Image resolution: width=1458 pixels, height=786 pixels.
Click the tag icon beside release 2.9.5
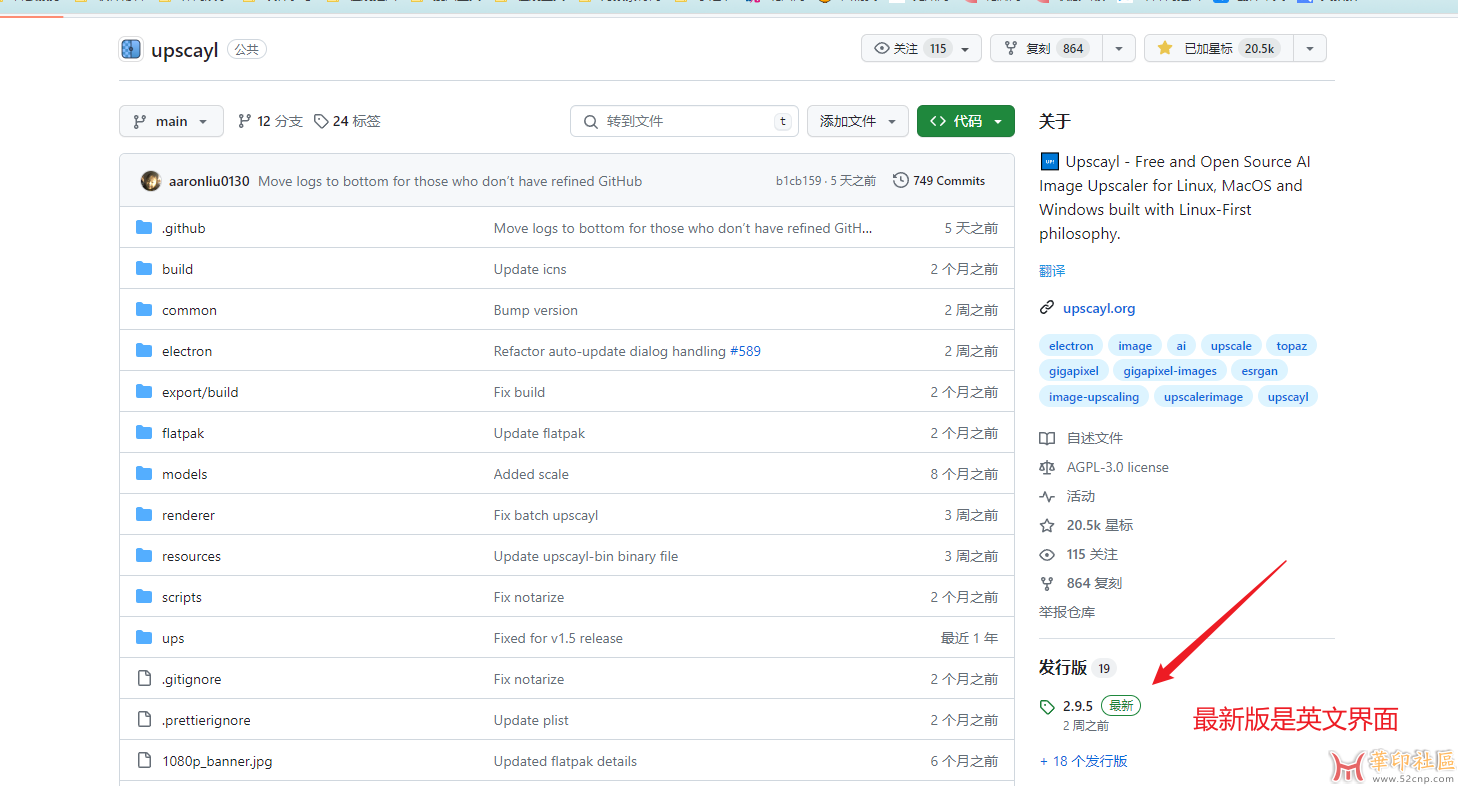(1047, 705)
